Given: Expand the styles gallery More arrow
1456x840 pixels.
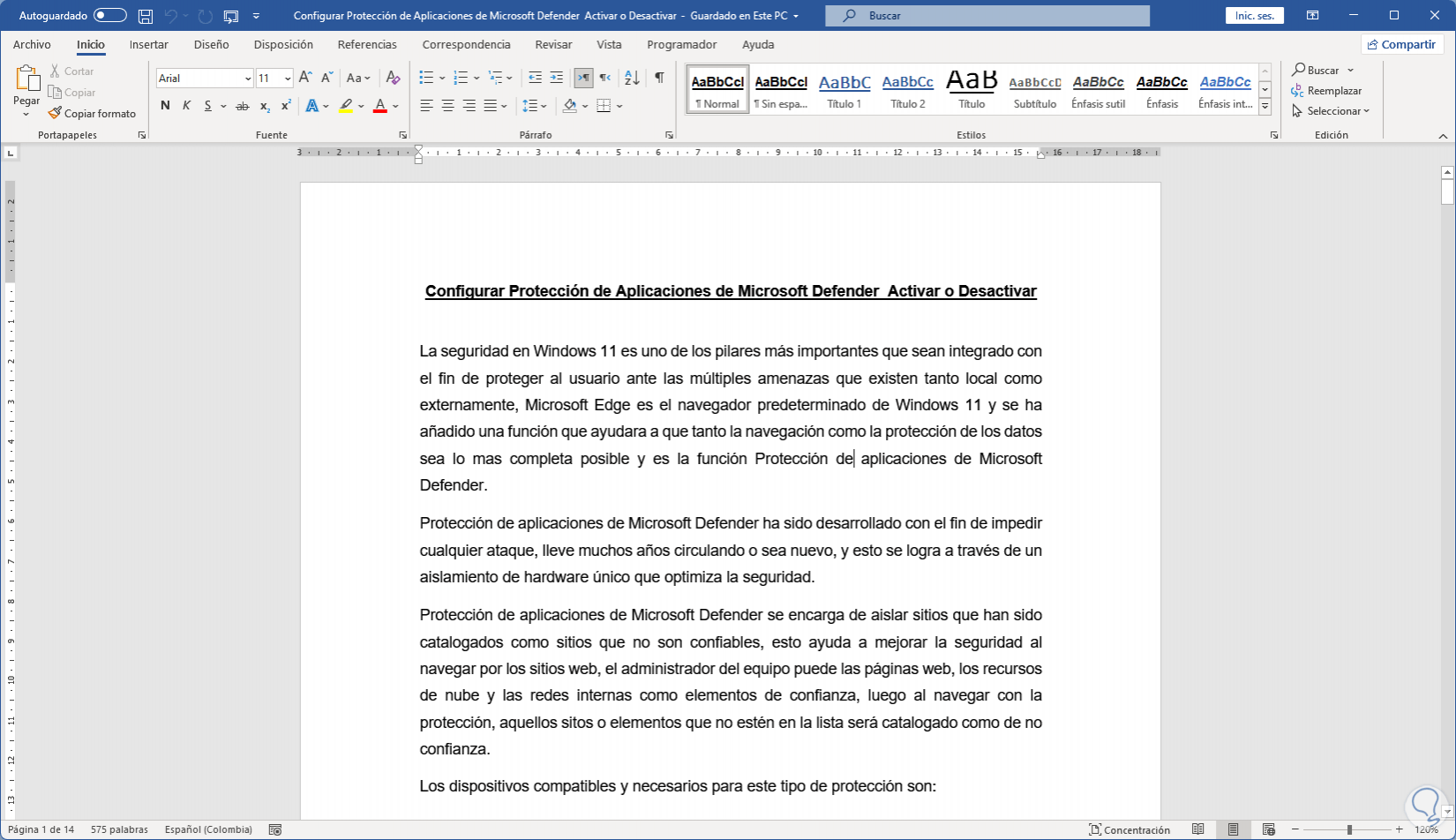Looking at the screenshot, I should (1265, 107).
